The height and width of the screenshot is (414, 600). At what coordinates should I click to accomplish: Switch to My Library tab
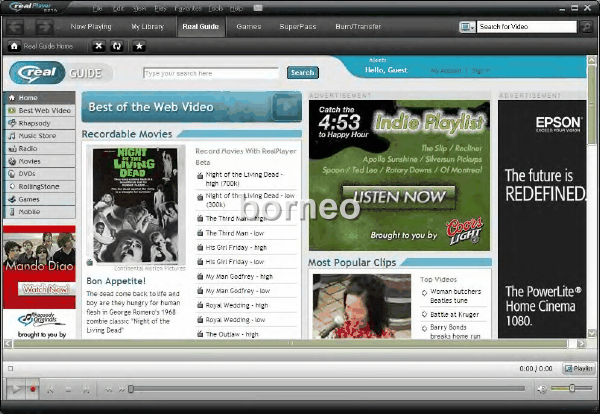click(148, 26)
